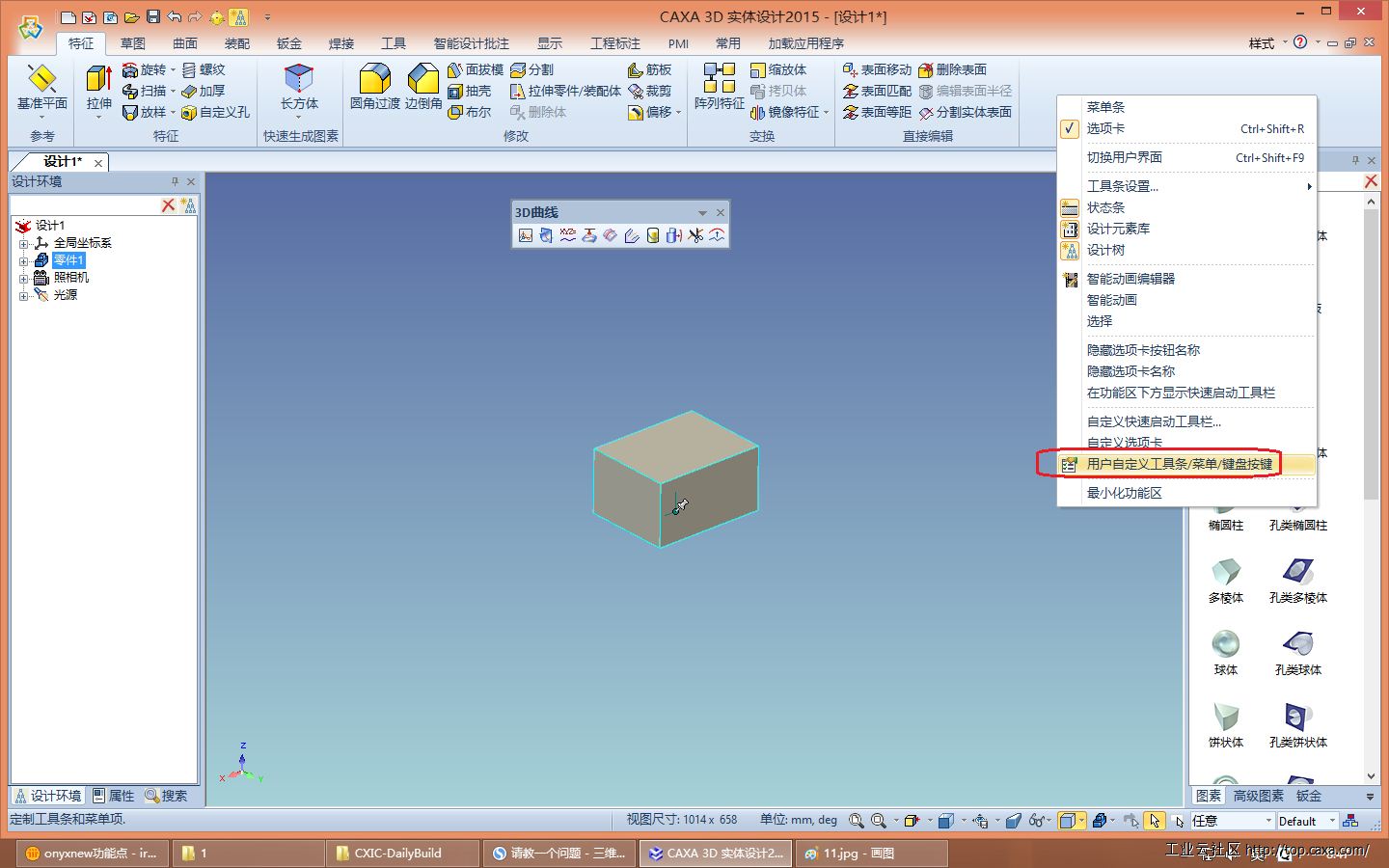The width and height of the screenshot is (1389, 868).
Task: Click the design tree search input field
Action: [84, 205]
